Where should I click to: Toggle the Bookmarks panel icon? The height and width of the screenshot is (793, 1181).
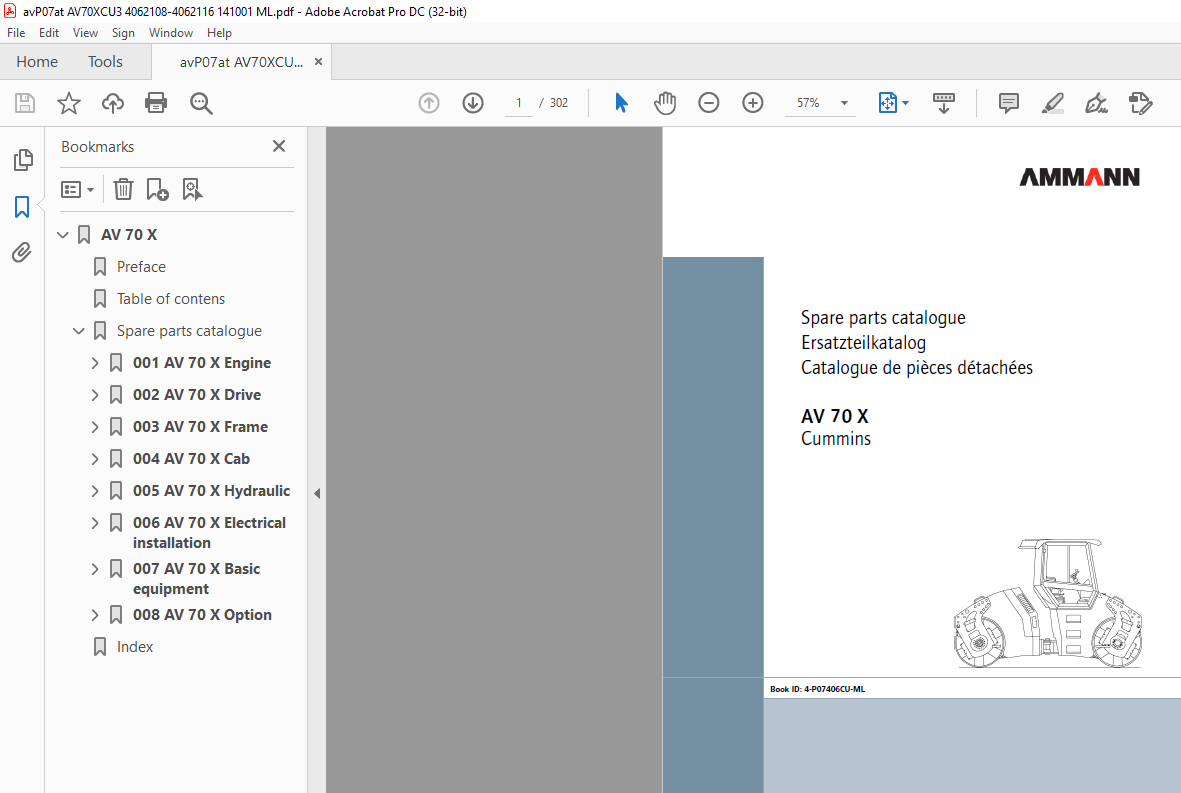tap(22, 206)
